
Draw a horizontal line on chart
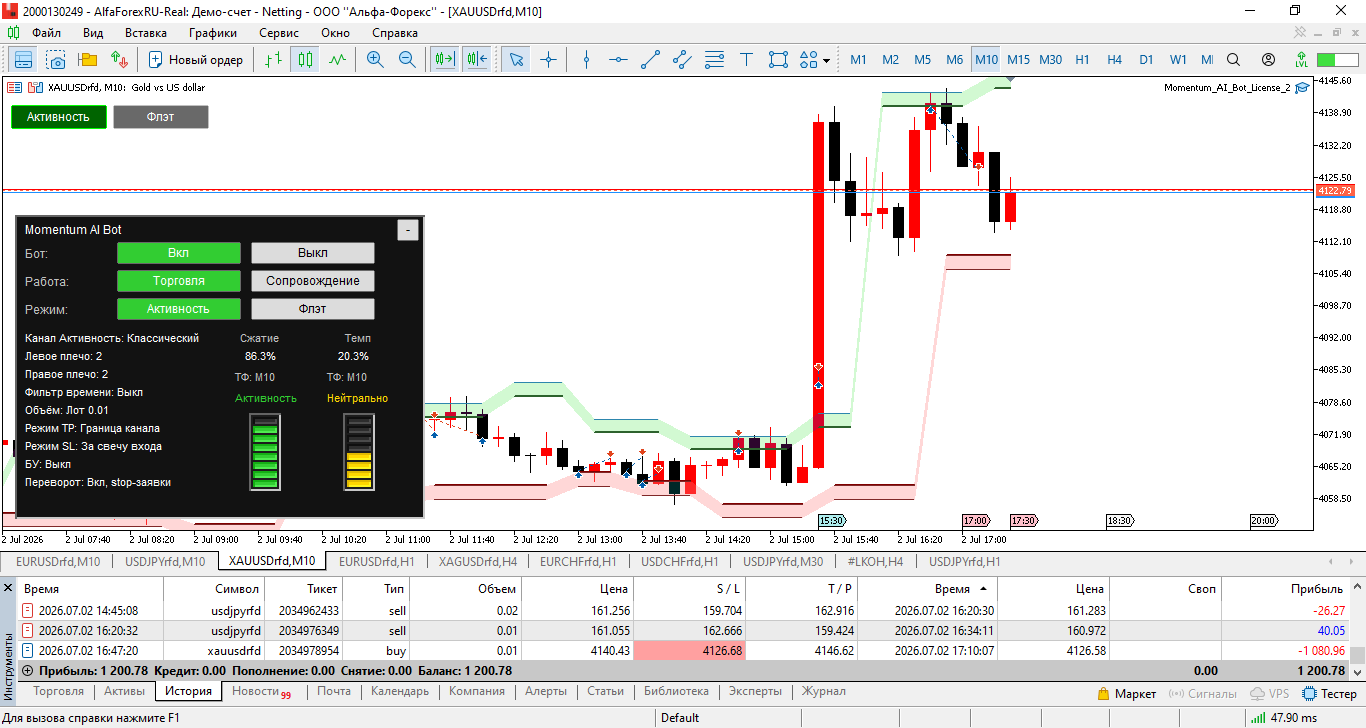(619, 60)
